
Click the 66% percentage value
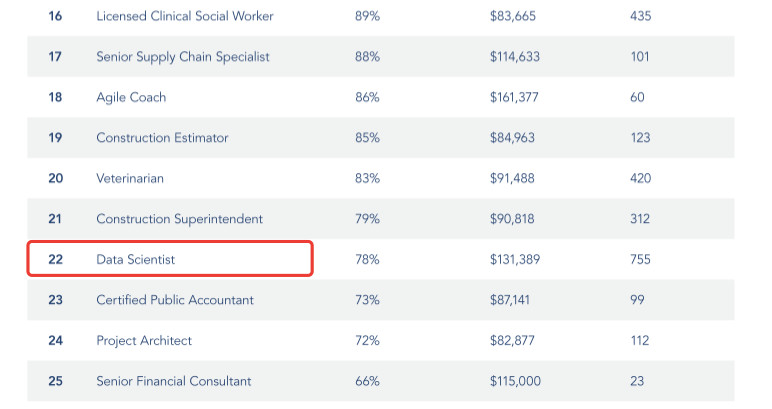tap(367, 381)
